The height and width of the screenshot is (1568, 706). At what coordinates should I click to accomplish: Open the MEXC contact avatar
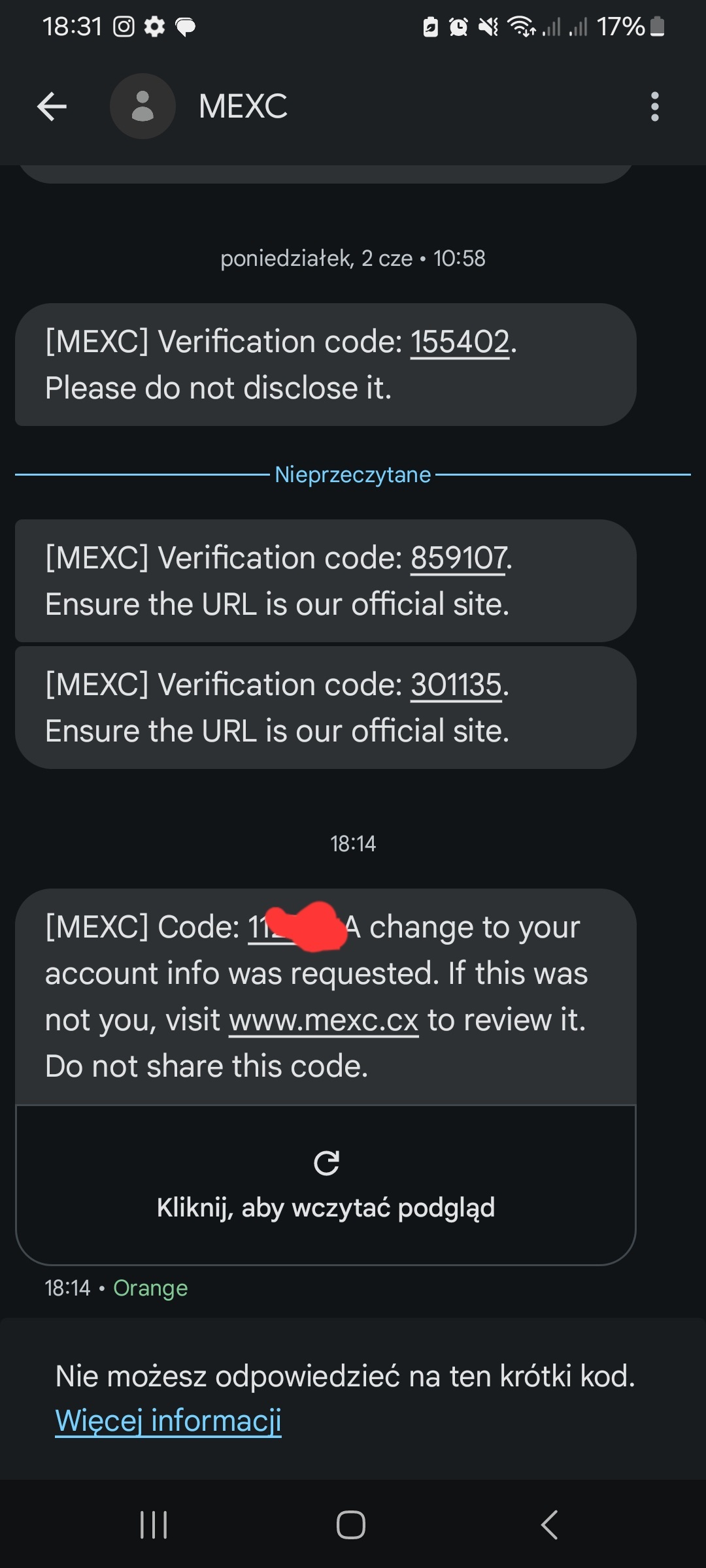143,106
